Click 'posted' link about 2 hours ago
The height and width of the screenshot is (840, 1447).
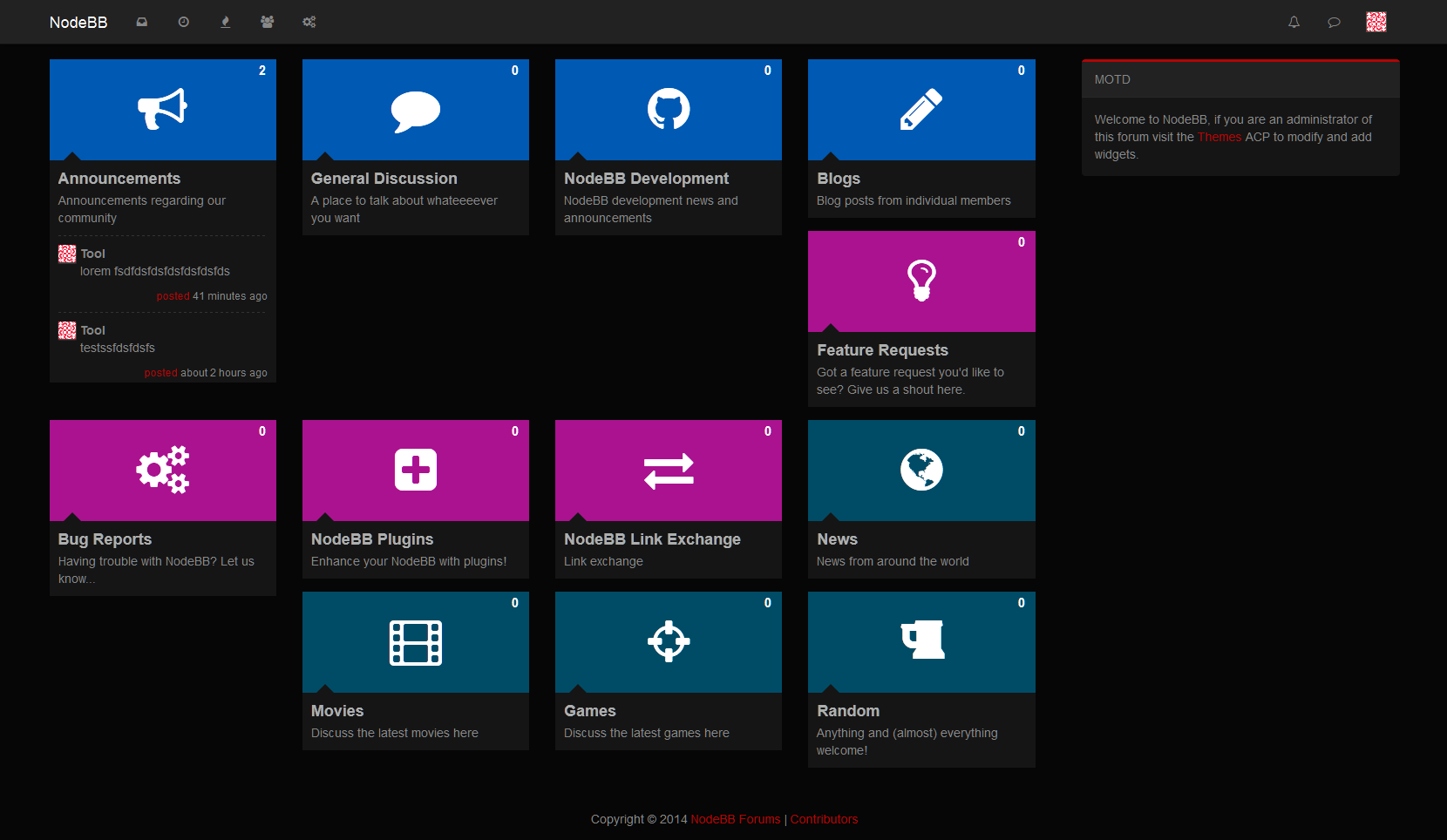coord(160,373)
